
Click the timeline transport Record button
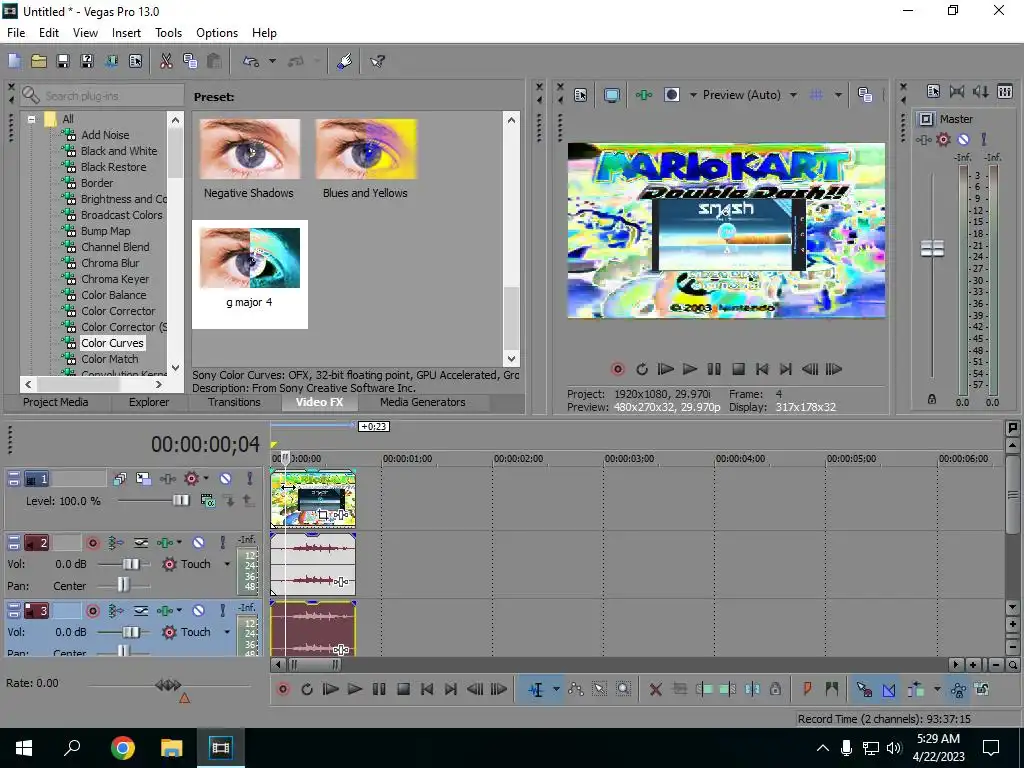point(283,689)
